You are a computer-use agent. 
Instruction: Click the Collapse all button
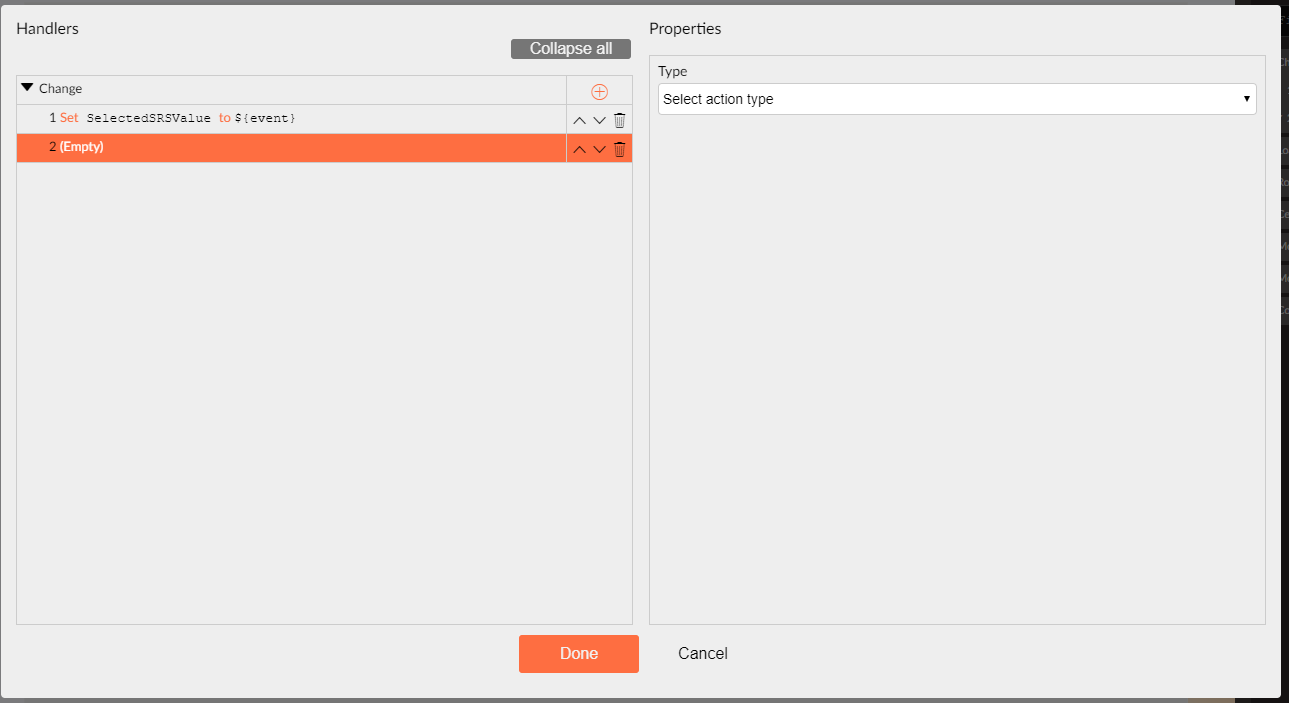570,48
